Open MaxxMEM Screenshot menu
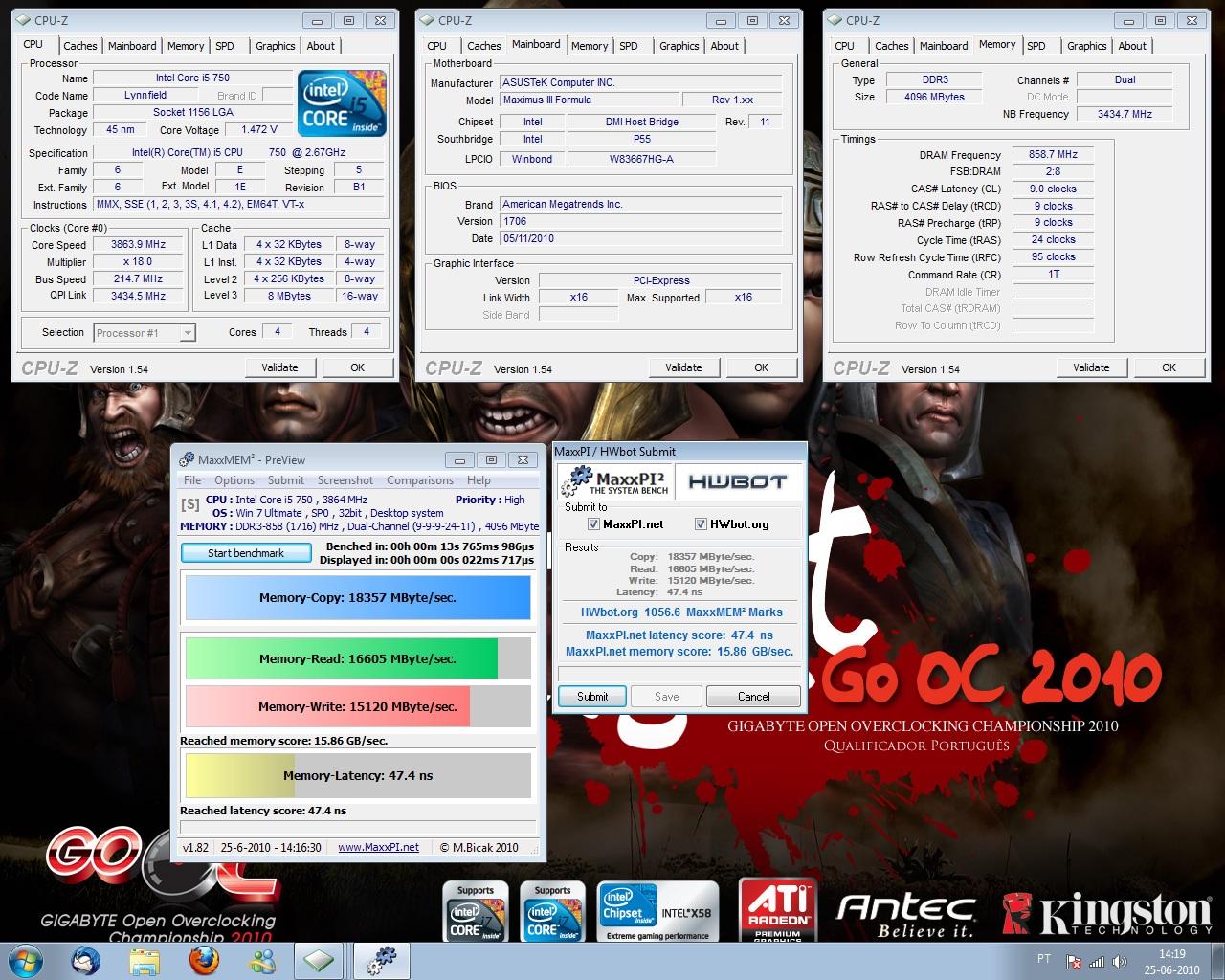The width and height of the screenshot is (1225, 980). 345,480
